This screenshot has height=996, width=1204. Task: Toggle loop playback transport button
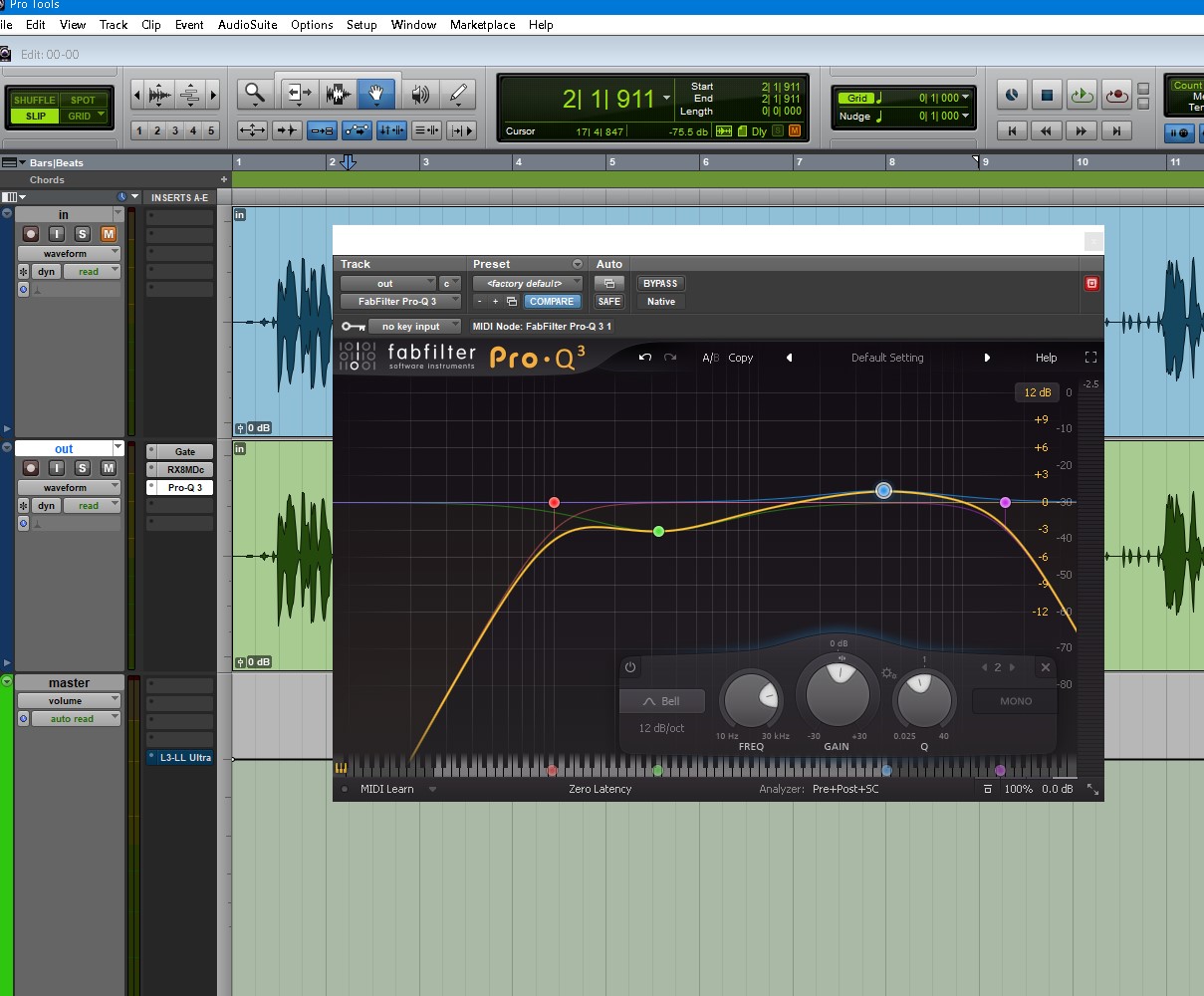(1082, 96)
